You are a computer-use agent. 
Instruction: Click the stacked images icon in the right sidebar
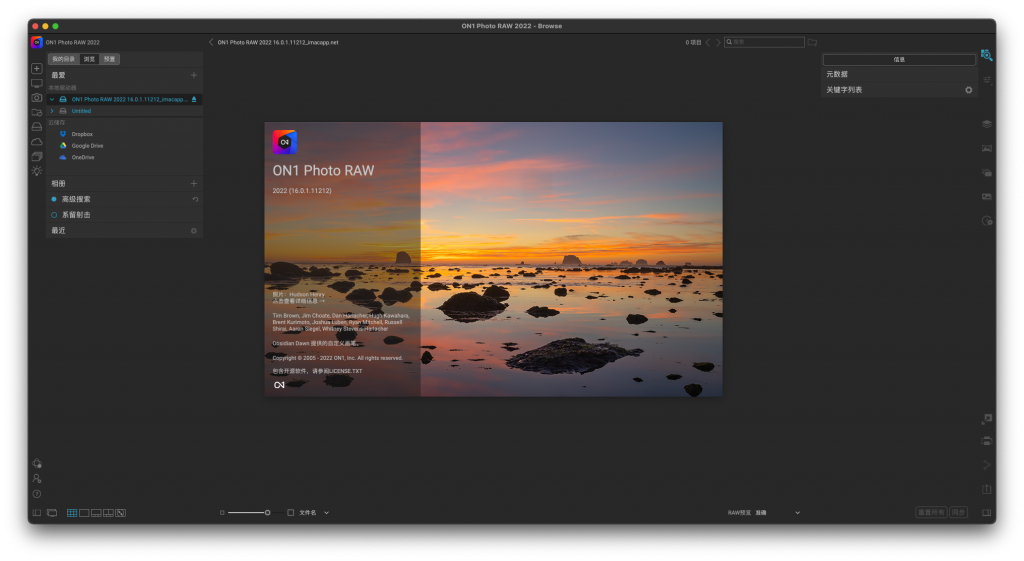pyautogui.click(x=987, y=172)
